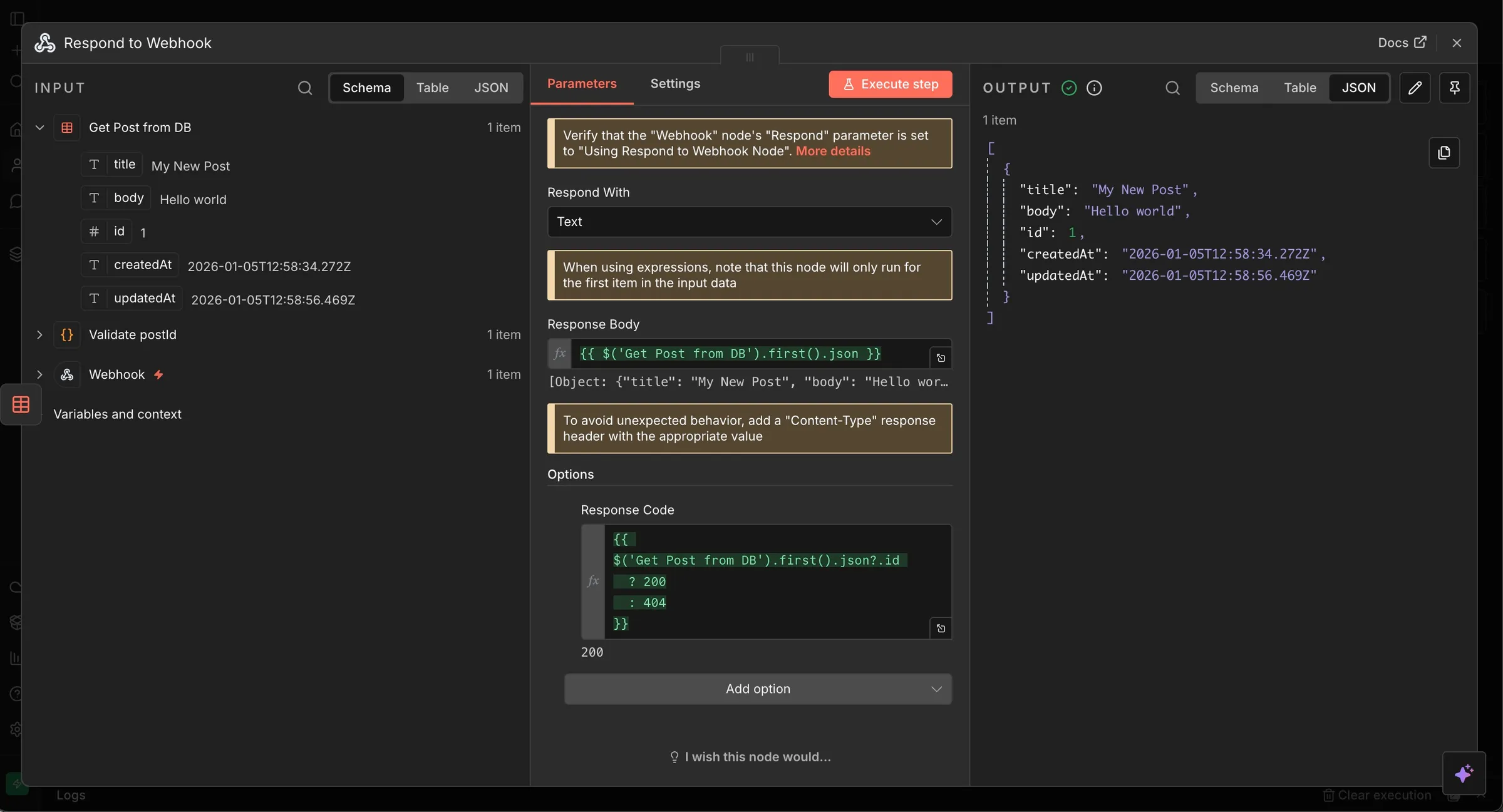Click the fx icon of Response Code

click(x=593, y=581)
